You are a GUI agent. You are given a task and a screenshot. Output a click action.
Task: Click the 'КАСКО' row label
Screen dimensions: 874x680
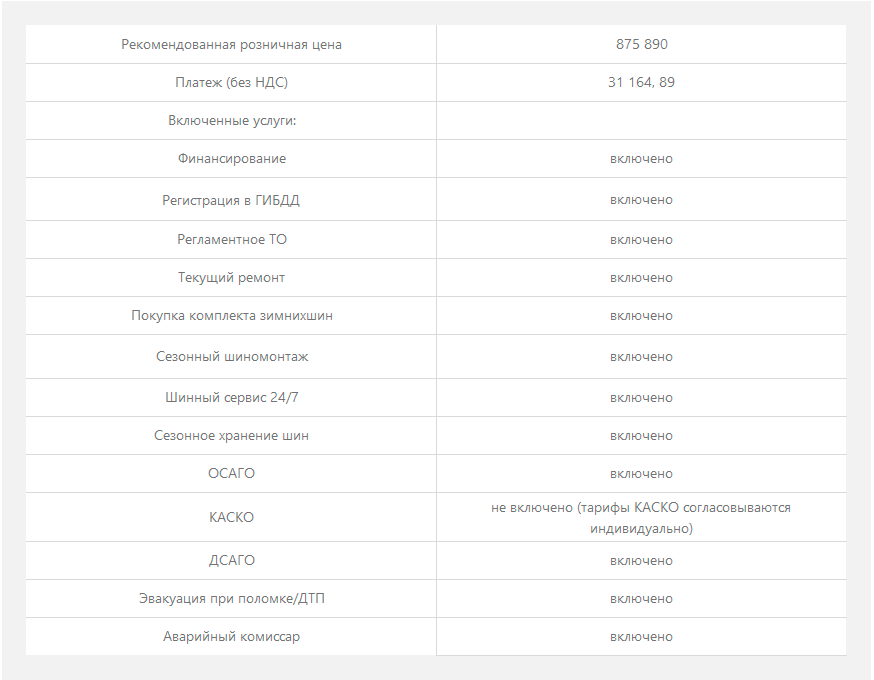click(231, 517)
